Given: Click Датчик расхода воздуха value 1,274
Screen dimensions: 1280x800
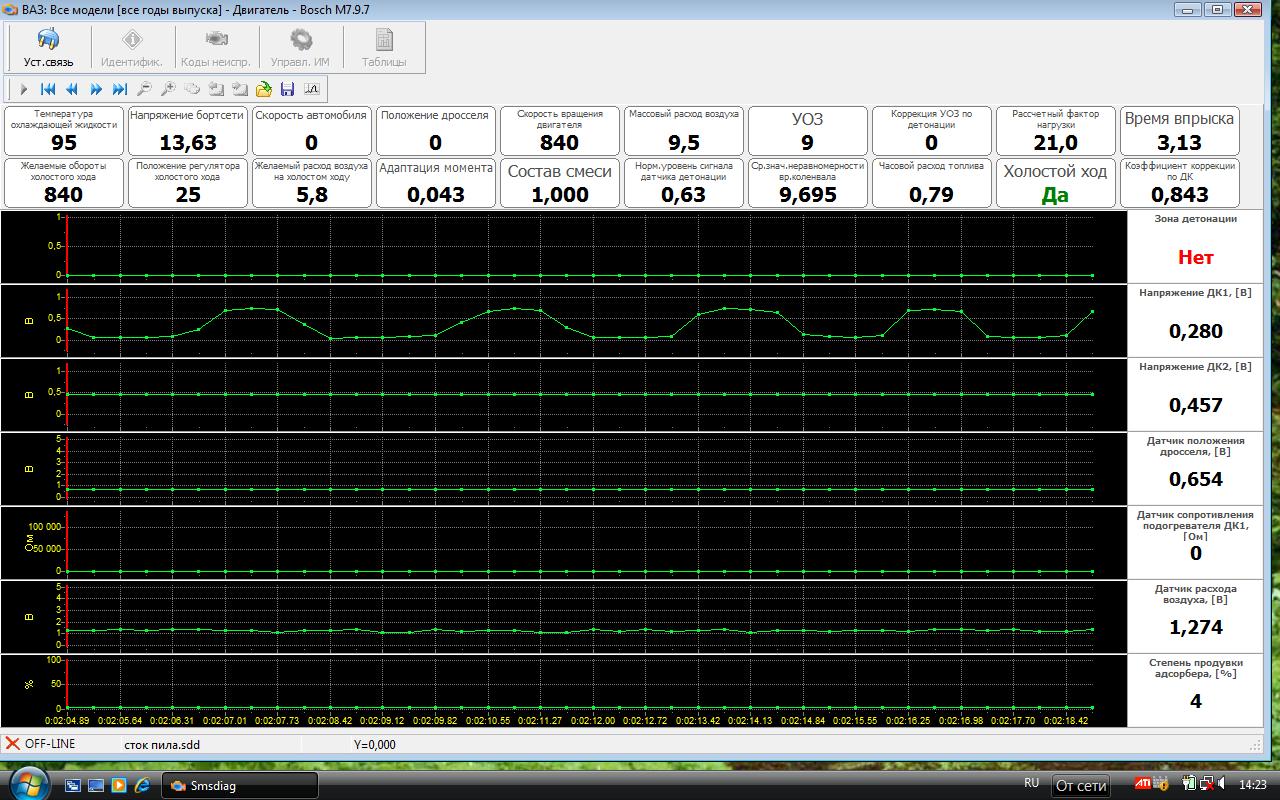Looking at the screenshot, I should (x=1195, y=627).
